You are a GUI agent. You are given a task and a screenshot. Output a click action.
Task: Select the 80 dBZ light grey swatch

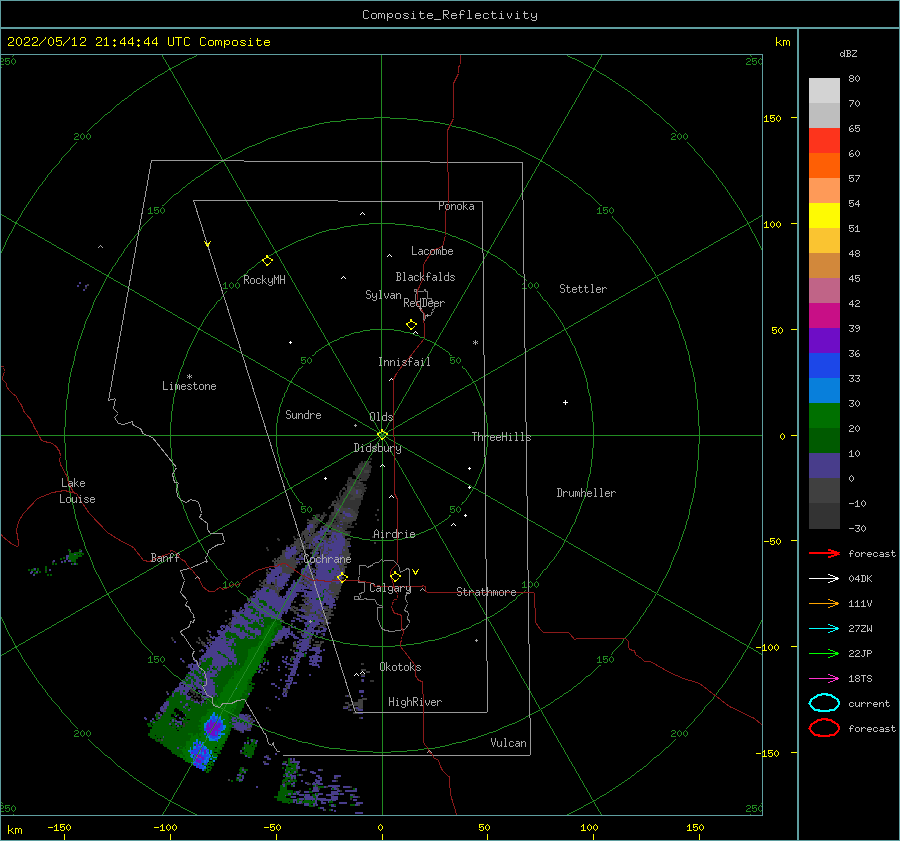coord(824,91)
